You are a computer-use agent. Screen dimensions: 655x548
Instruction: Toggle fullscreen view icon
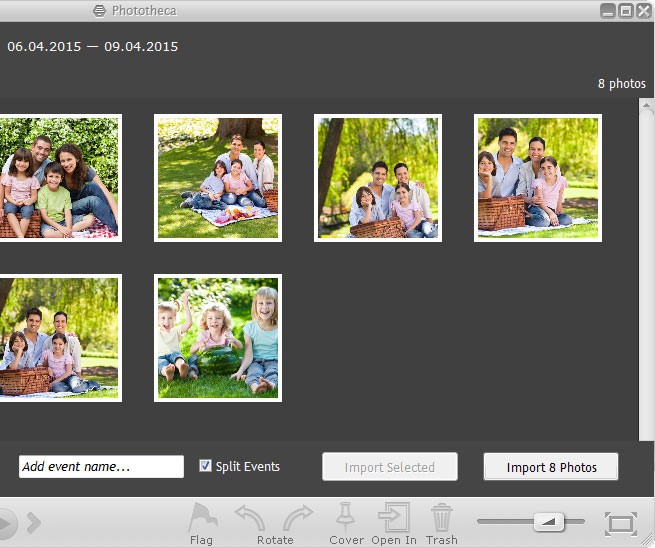click(621, 524)
